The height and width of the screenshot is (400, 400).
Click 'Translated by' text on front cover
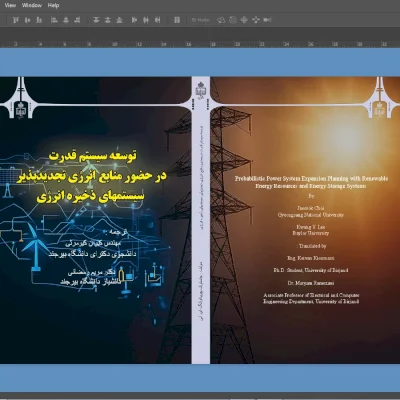point(312,246)
